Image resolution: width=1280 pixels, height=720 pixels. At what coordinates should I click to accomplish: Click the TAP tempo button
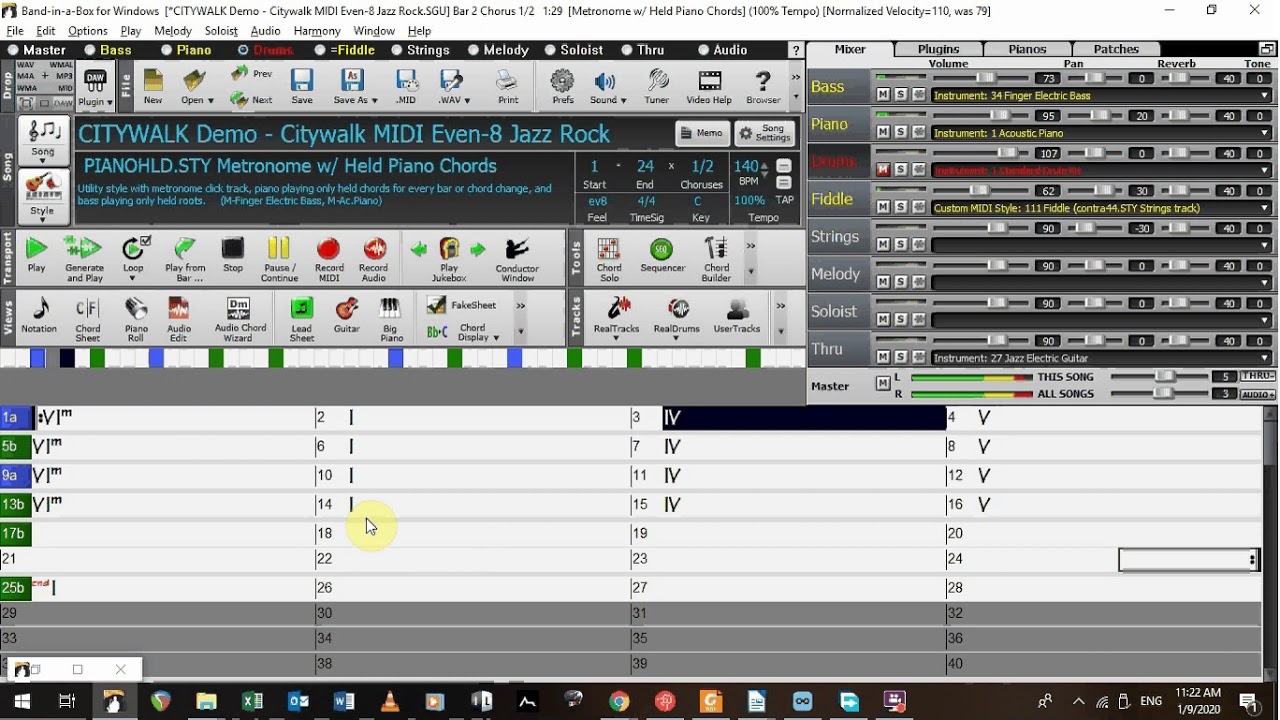[x=785, y=200]
